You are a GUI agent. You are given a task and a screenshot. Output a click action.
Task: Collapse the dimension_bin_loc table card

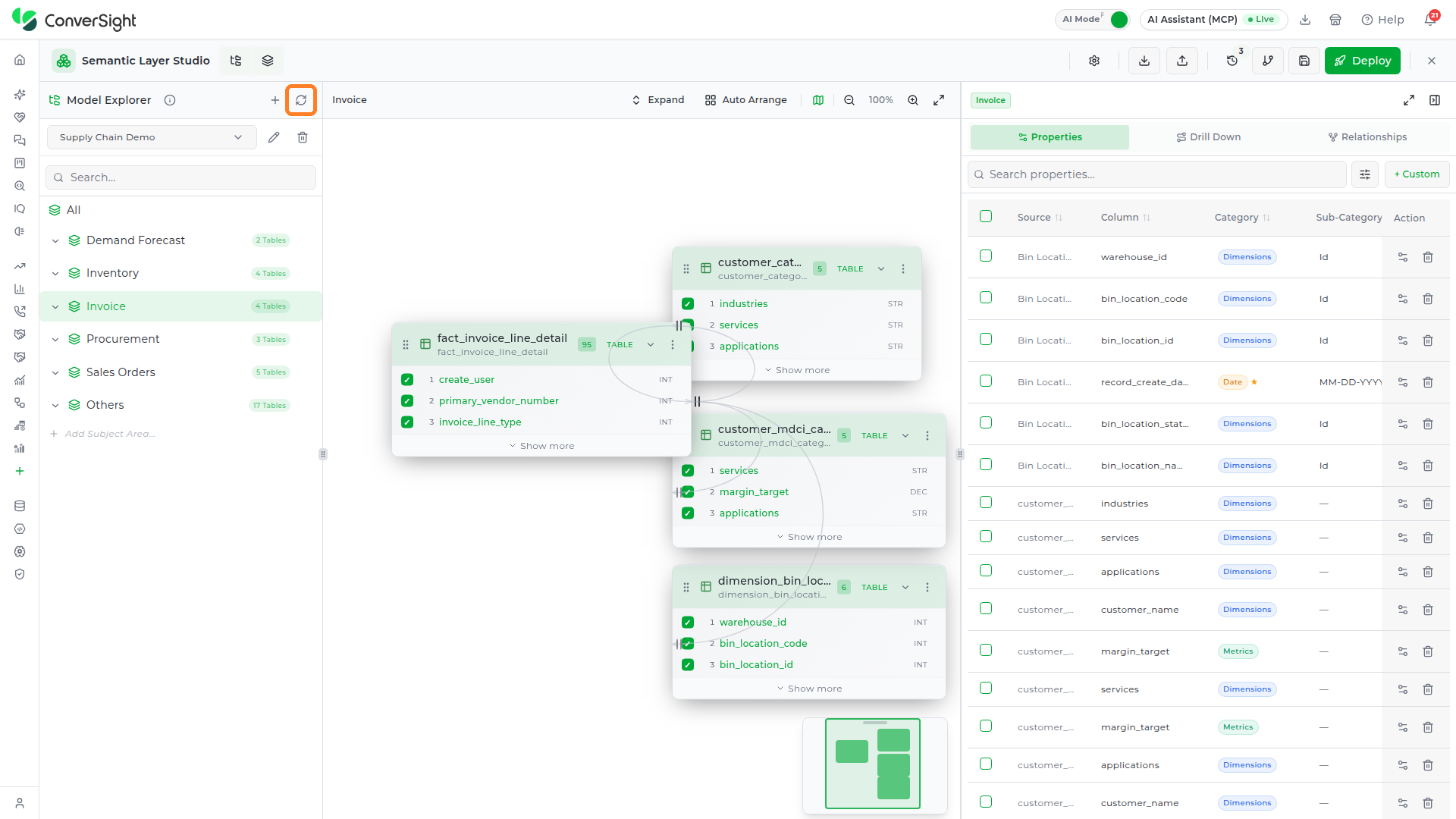(905, 588)
